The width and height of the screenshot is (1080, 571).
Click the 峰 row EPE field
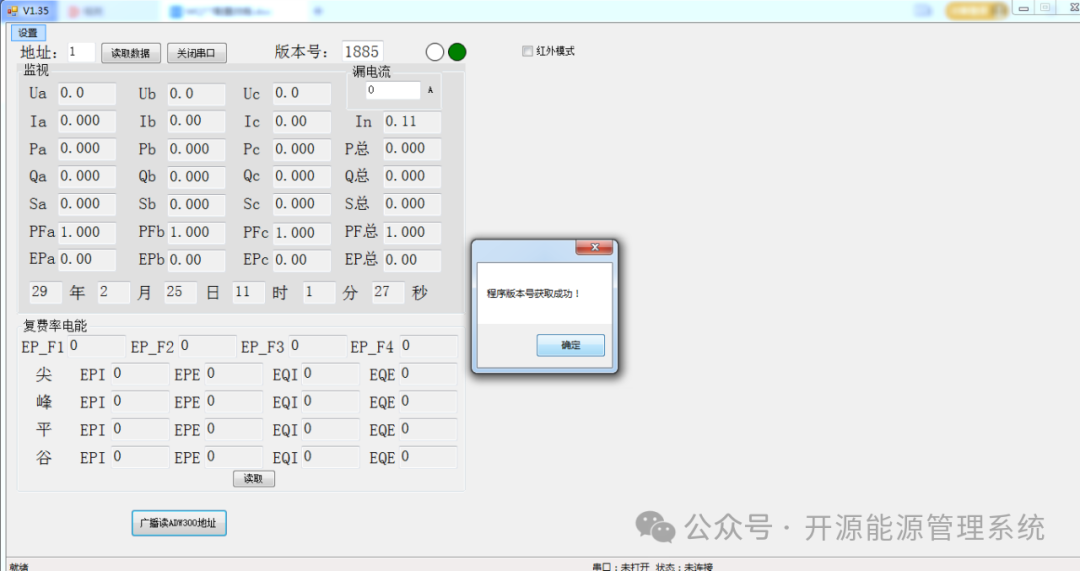tap(233, 402)
